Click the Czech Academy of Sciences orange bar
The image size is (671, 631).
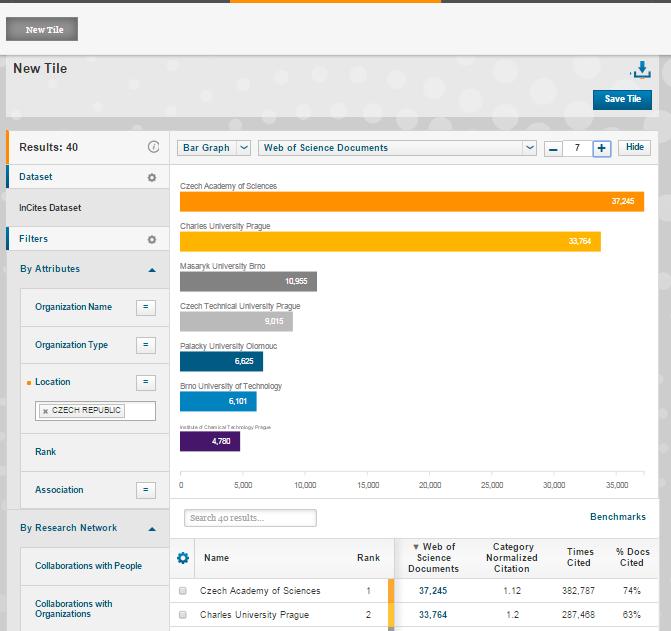tap(412, 201)
